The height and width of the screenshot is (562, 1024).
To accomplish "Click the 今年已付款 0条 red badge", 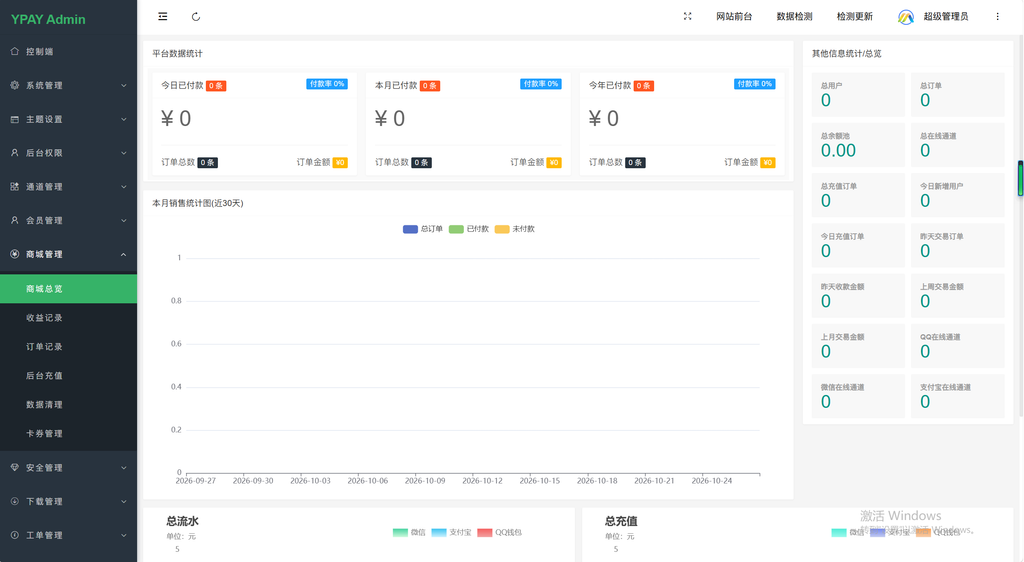I will pyautogui.click(x=644, y=86).
